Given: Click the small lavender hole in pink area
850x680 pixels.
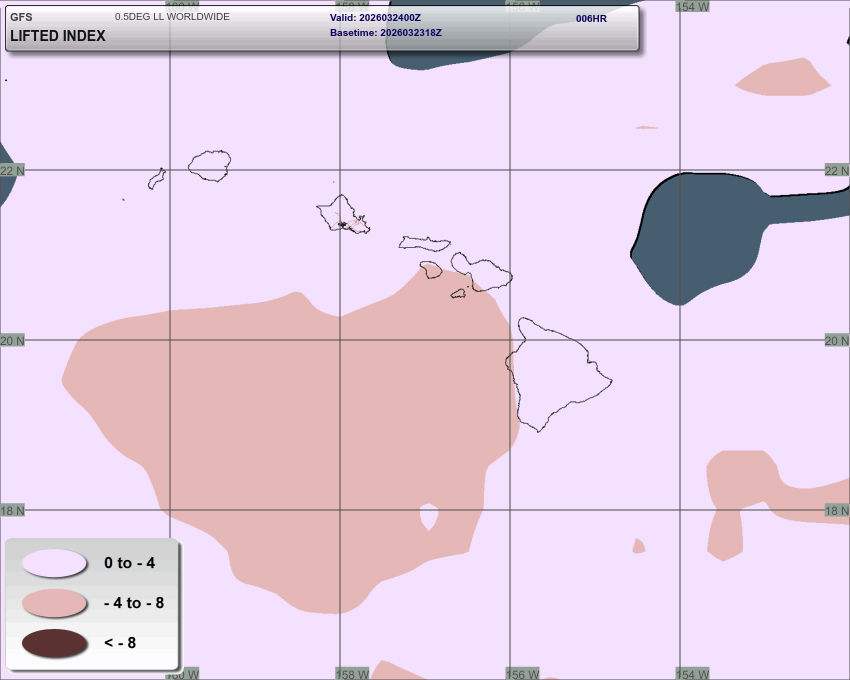Looking at the screenshot, I should (x=429, y=517).
